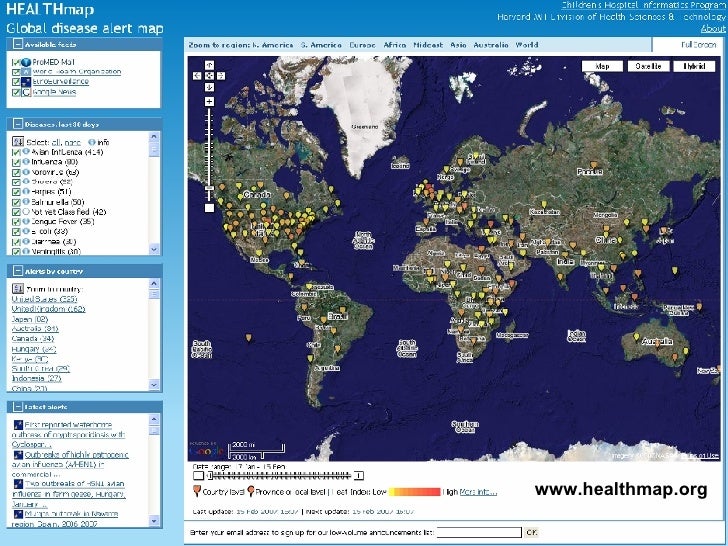Click down arrow of diseases list scrollbar

(154, 249)
